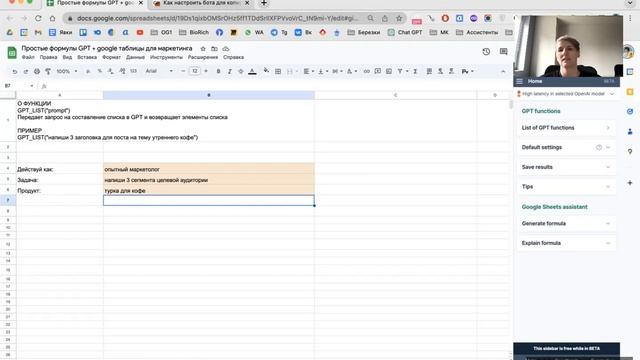The image size is (640, 360).
Task: Star the spreadsheet document
Action: tap(203, 49)
